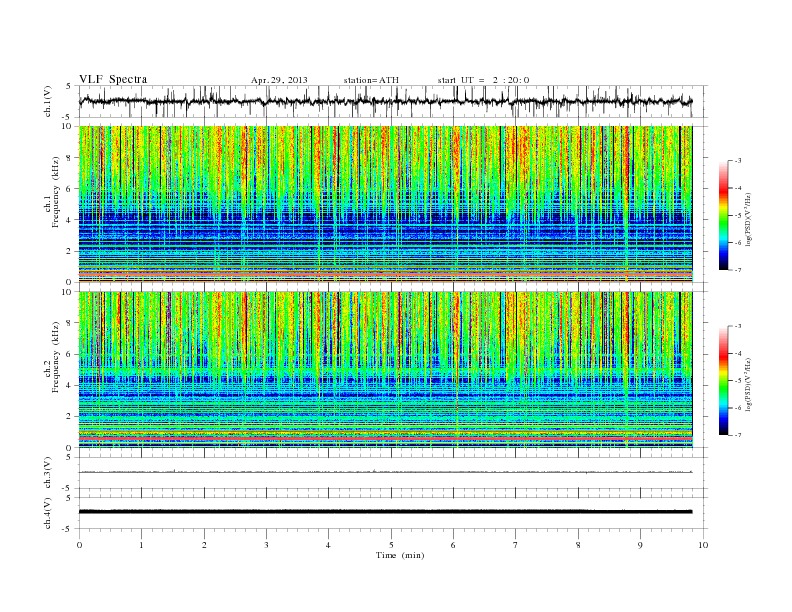
Task: Click the 'ch.4(V)' axis label
Action: [48, 513]
